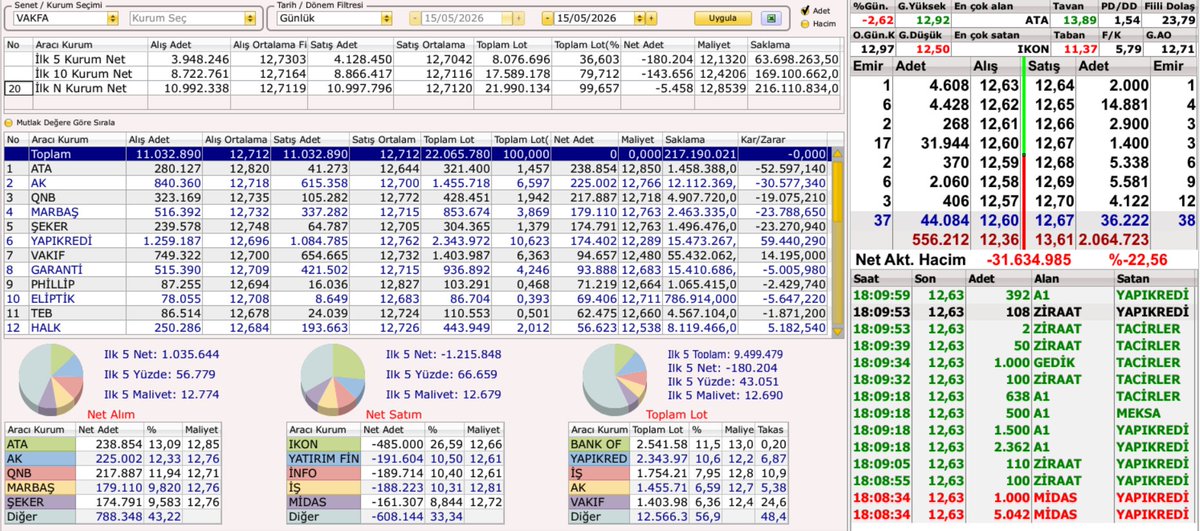Viewport: 1200px width, 531px height.
Task: Click the Uygula button
Action: [x=722, y=18]
